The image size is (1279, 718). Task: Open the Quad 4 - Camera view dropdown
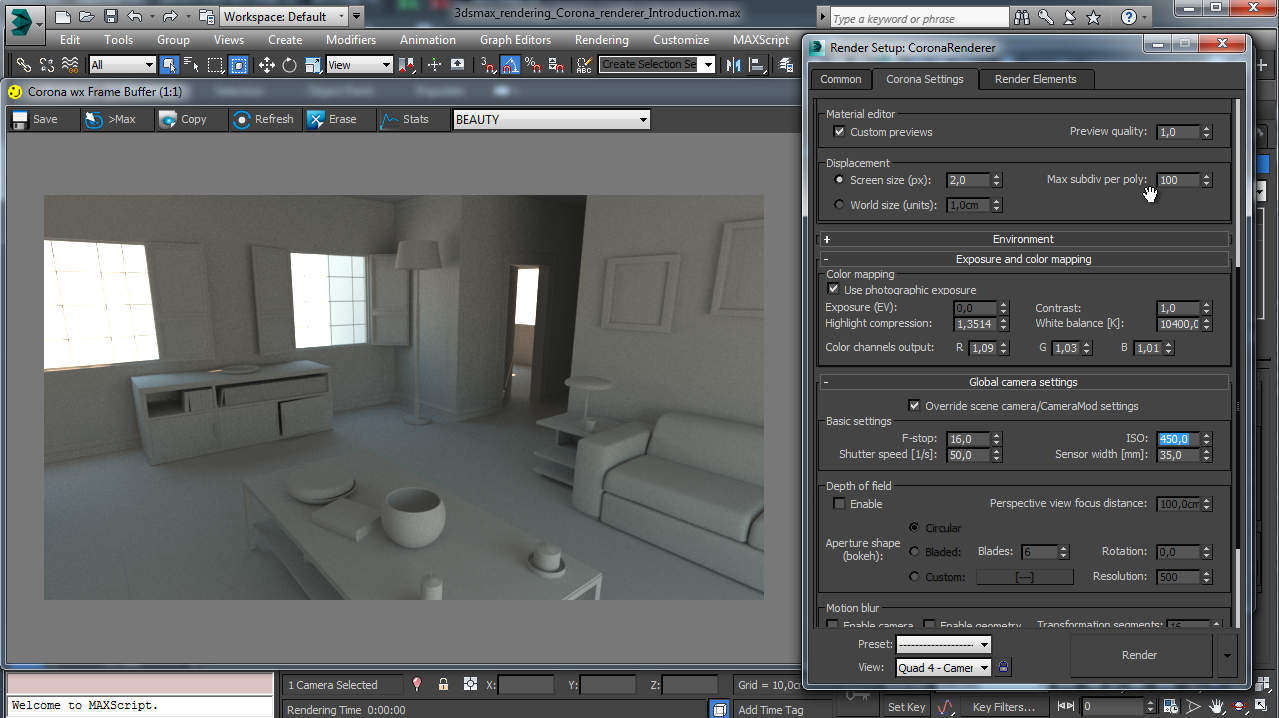(943, 668)
